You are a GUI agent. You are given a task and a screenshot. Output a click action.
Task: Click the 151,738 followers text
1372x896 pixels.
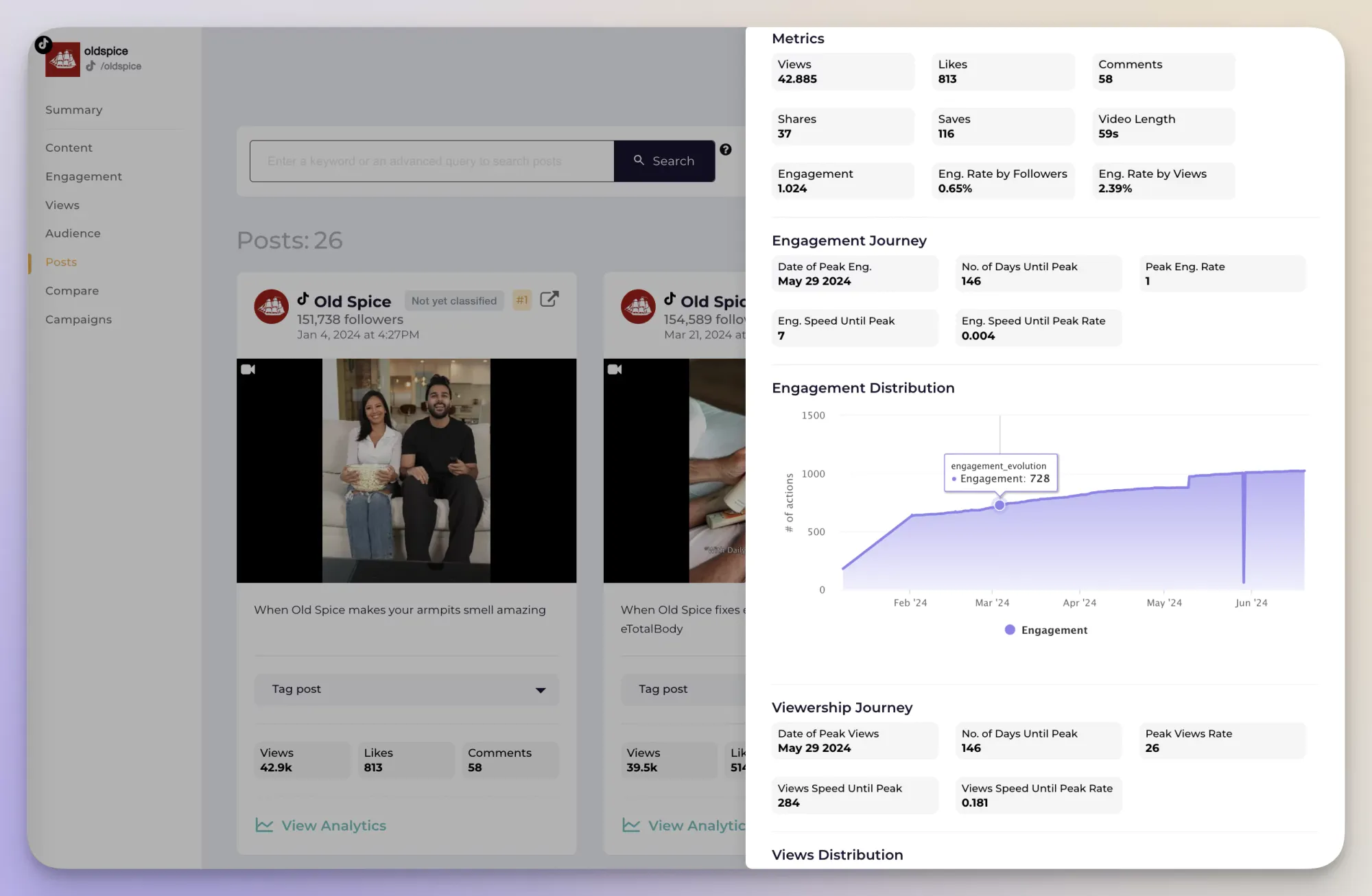click(350, 320)
